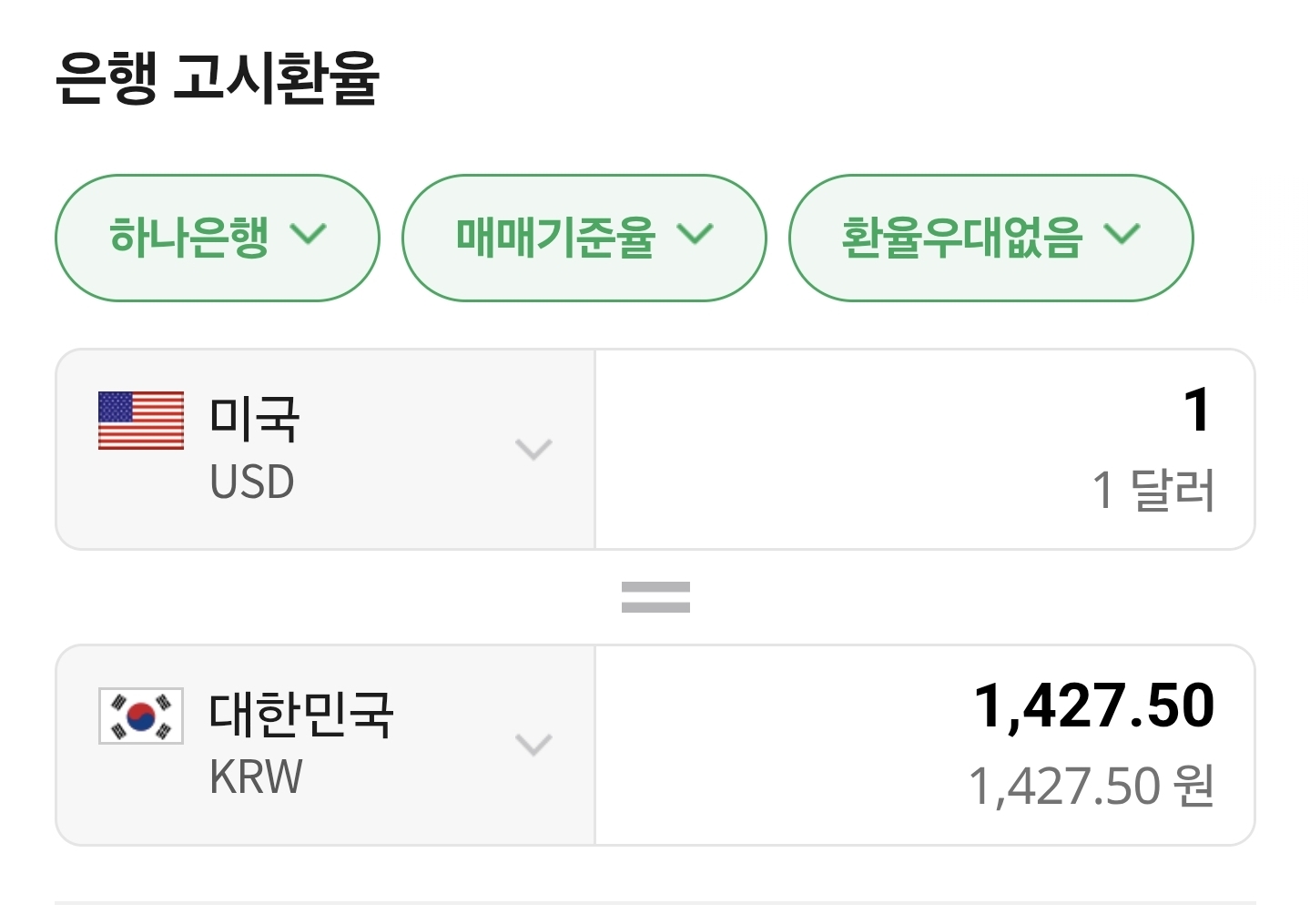Click the '1,427.50 원' caption text
1310x924 pixels.
[x=1091, y=786]
